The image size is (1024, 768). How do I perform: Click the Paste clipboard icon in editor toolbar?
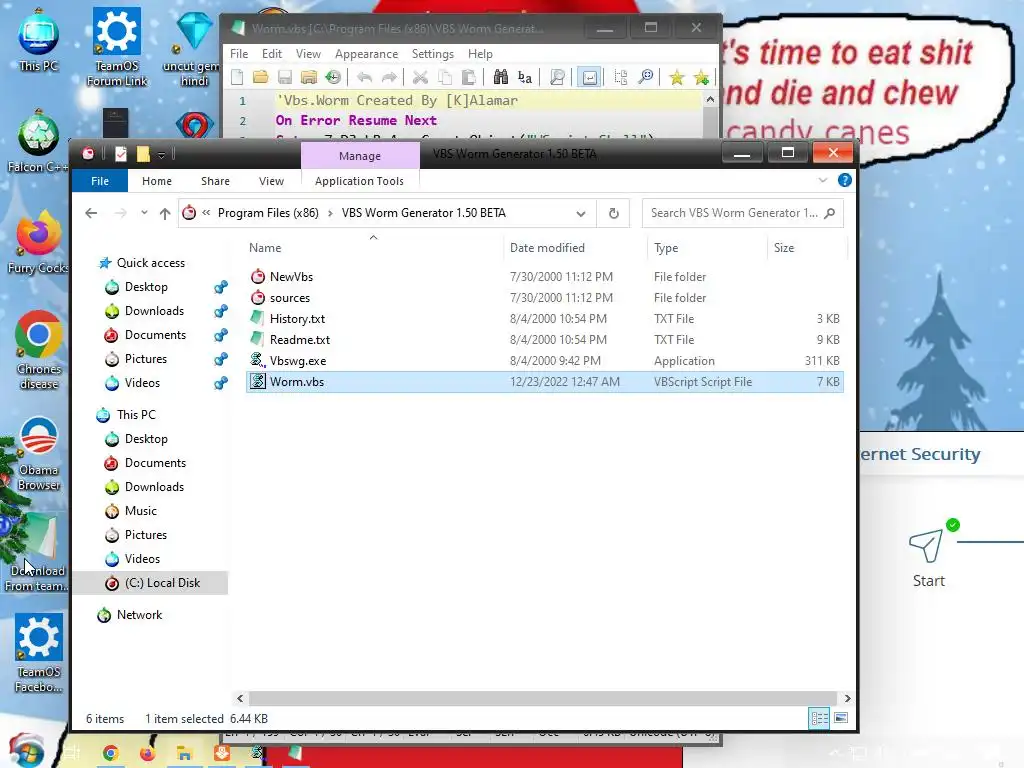(x=468, y=78)
